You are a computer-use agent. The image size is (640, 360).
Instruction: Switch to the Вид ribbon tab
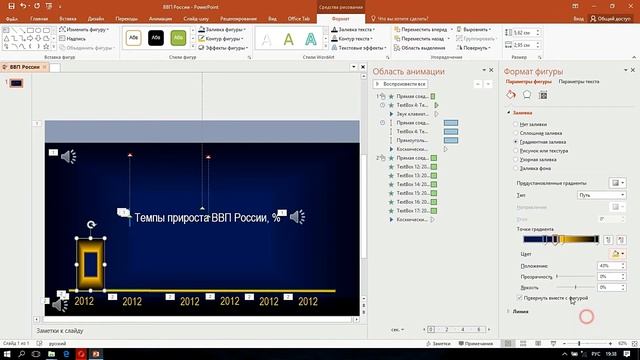coord(272,19)
